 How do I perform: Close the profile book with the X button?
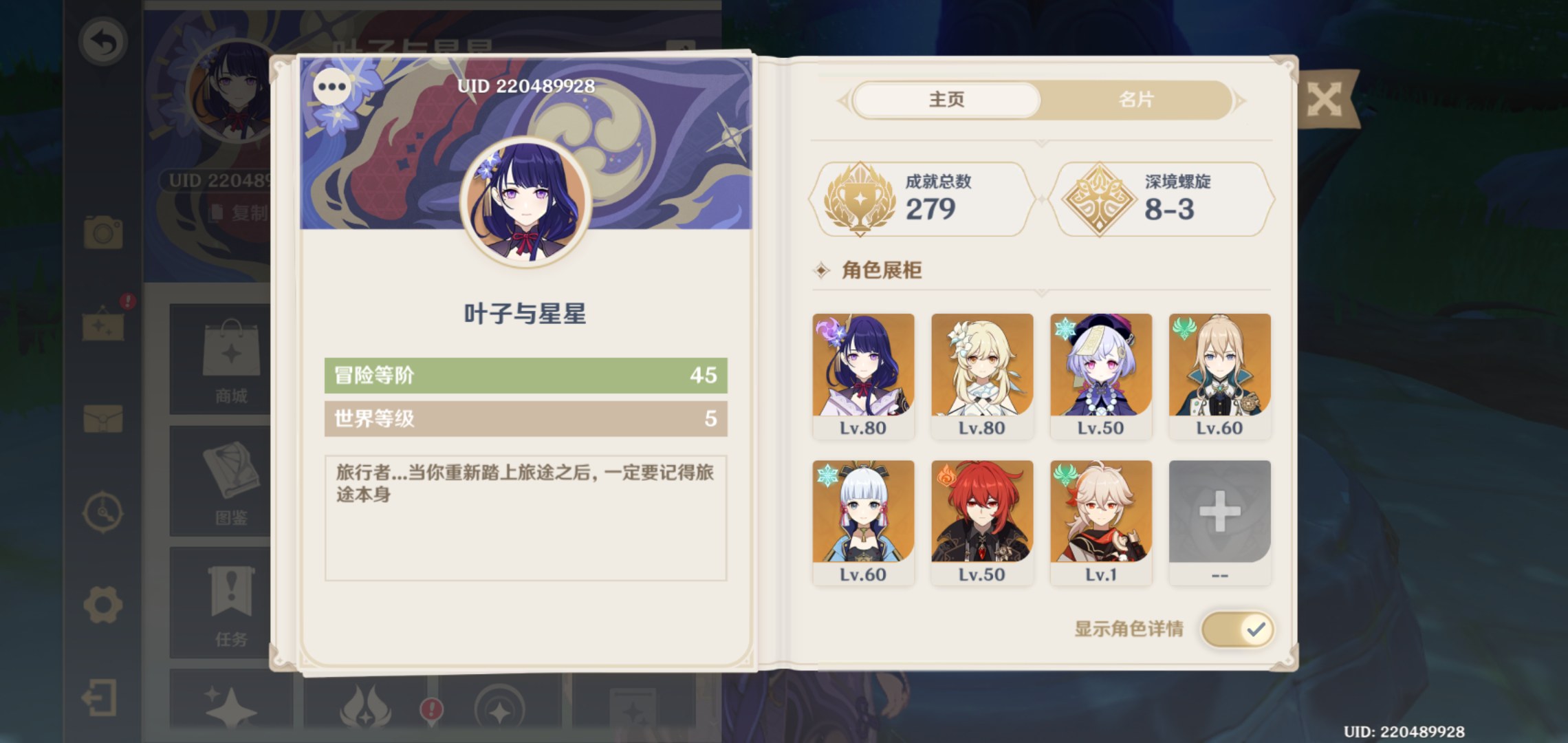tap(1324, 100)
